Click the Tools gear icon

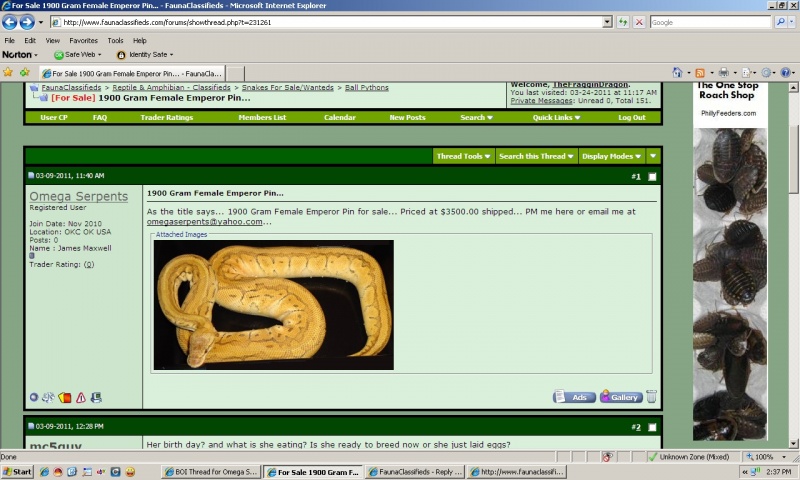(766, 72)
